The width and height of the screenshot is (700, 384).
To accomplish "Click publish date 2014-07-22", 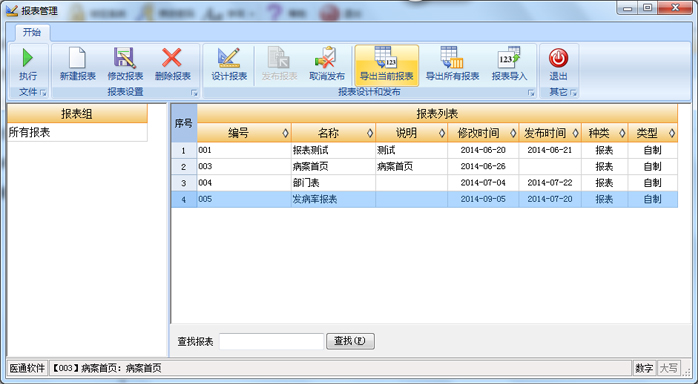I will 550,183.
